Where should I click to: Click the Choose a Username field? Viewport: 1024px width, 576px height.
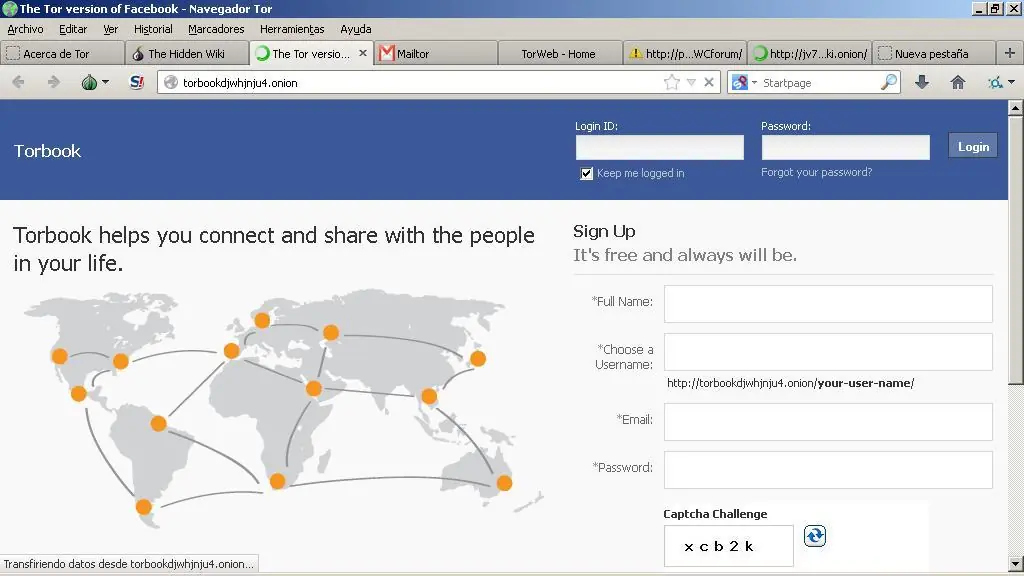pyautogui.click(x=828, y=352)
